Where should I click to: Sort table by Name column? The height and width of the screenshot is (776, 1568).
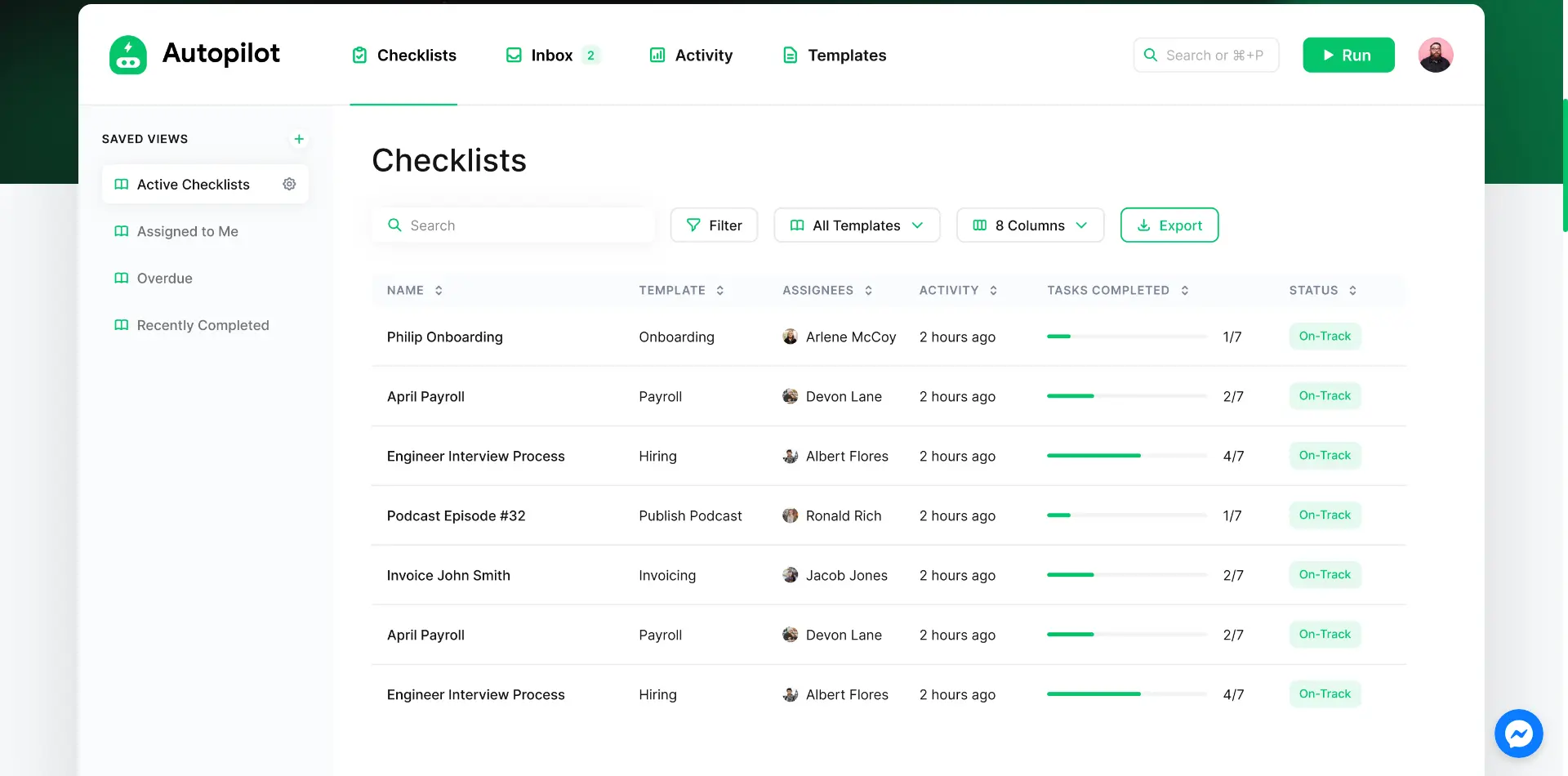click(x=439, y=291)
